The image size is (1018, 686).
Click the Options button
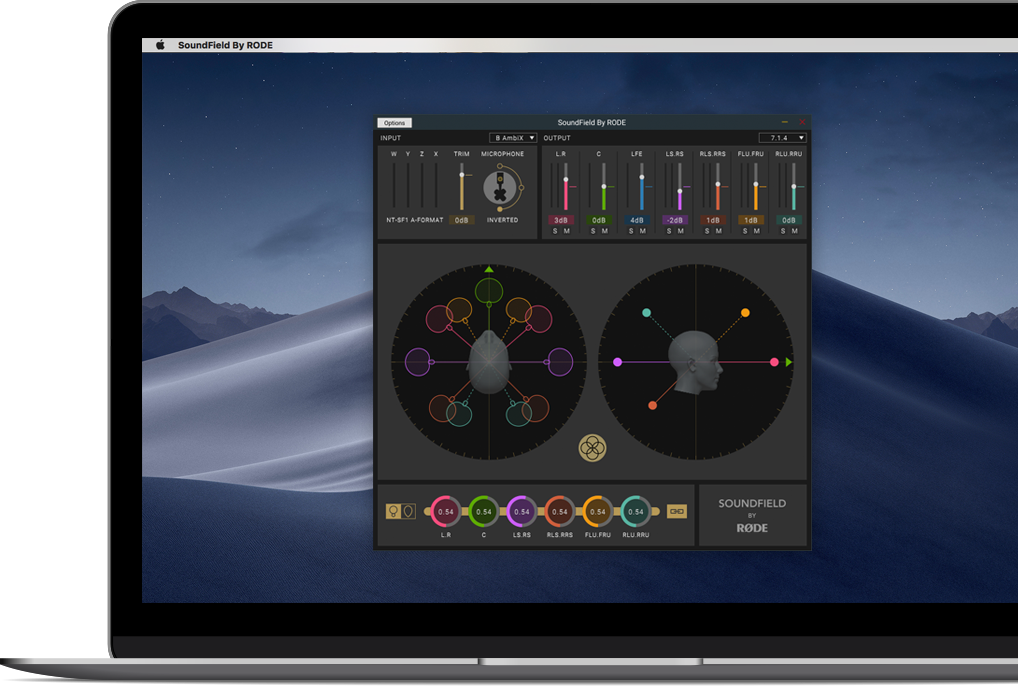pyautogui.click(x=394, y=123)
